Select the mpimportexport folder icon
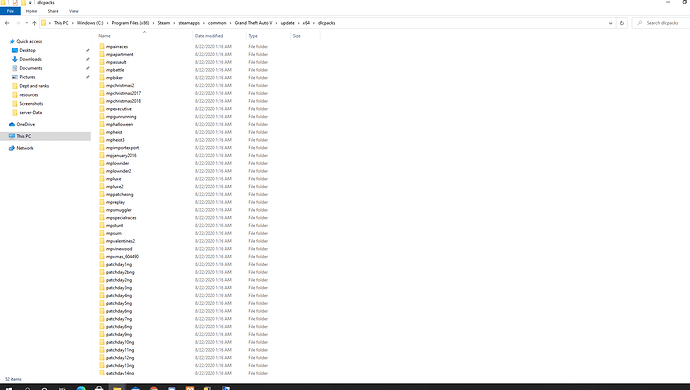The width and height of the screenshot is (690, 390). coord(102,147)
